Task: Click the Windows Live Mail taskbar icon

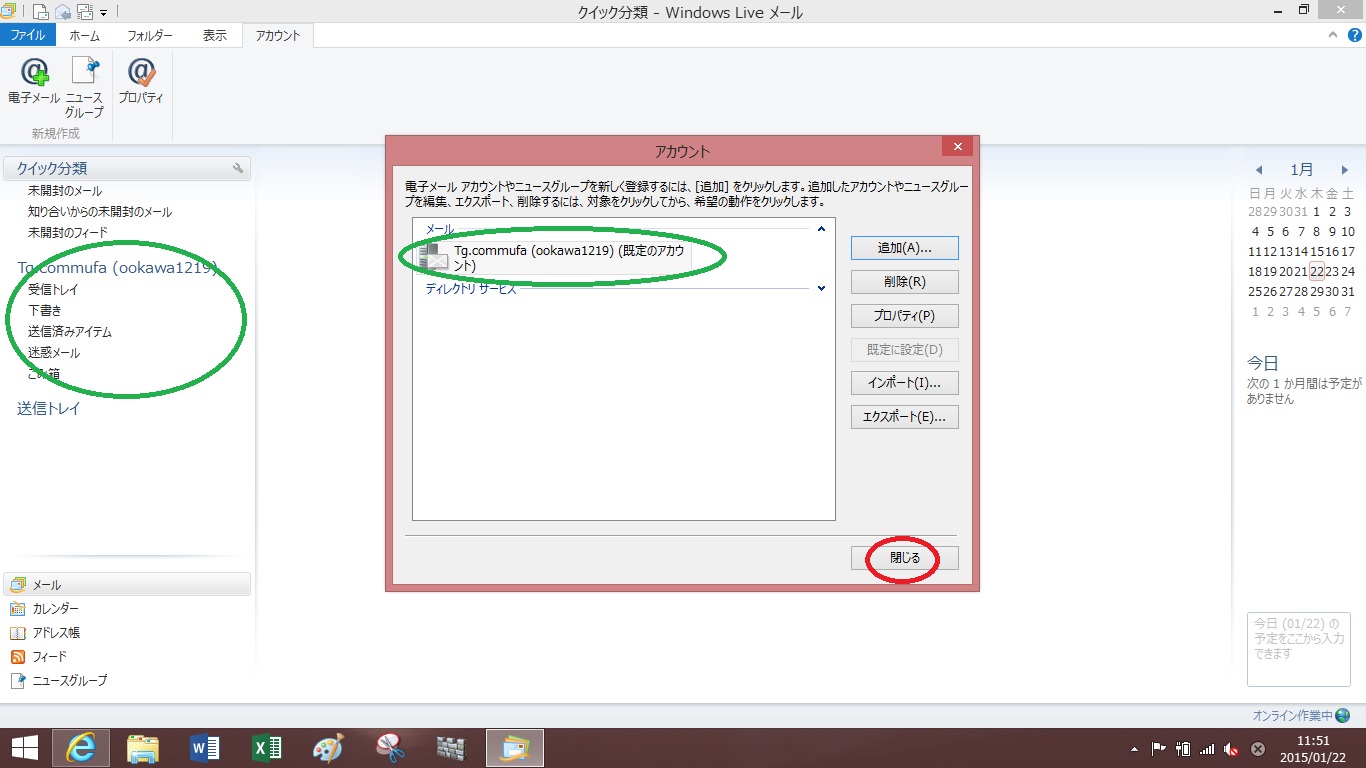Action: pyautogui.click(x=515, y=748)
